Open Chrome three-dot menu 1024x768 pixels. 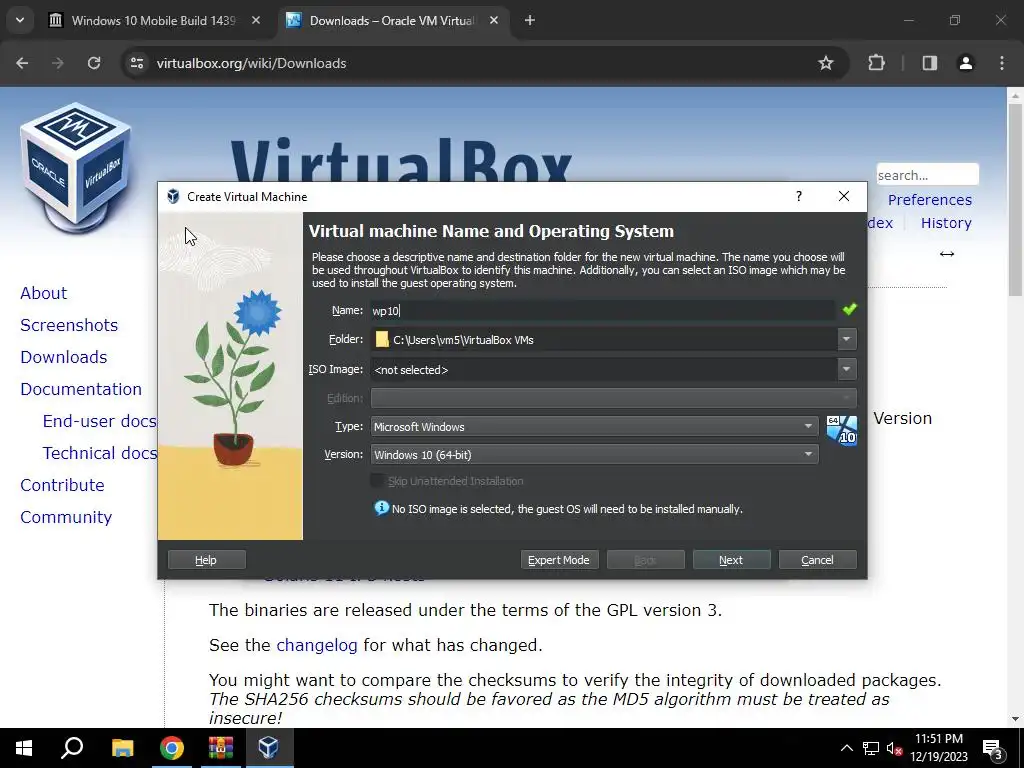pos(1002,63)
